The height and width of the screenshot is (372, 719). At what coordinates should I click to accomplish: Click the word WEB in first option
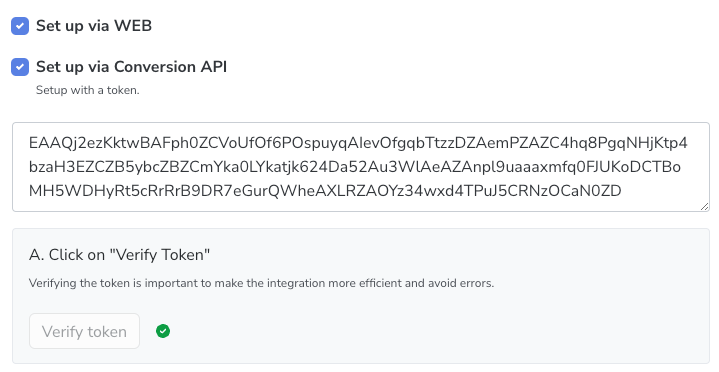133,26
